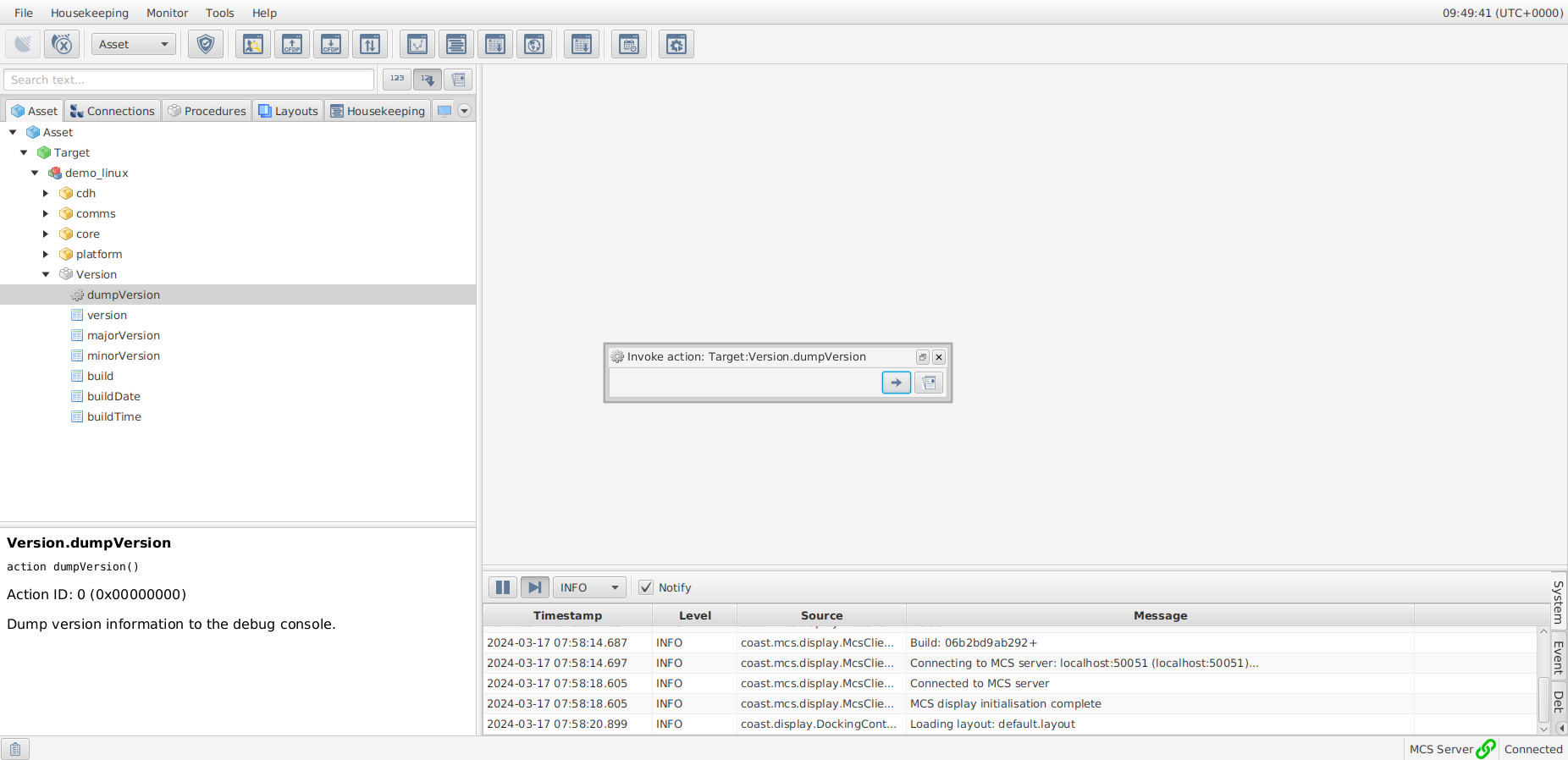Sort log by Level column
This screenshot has width=1568, height=760.
point(694,615)
